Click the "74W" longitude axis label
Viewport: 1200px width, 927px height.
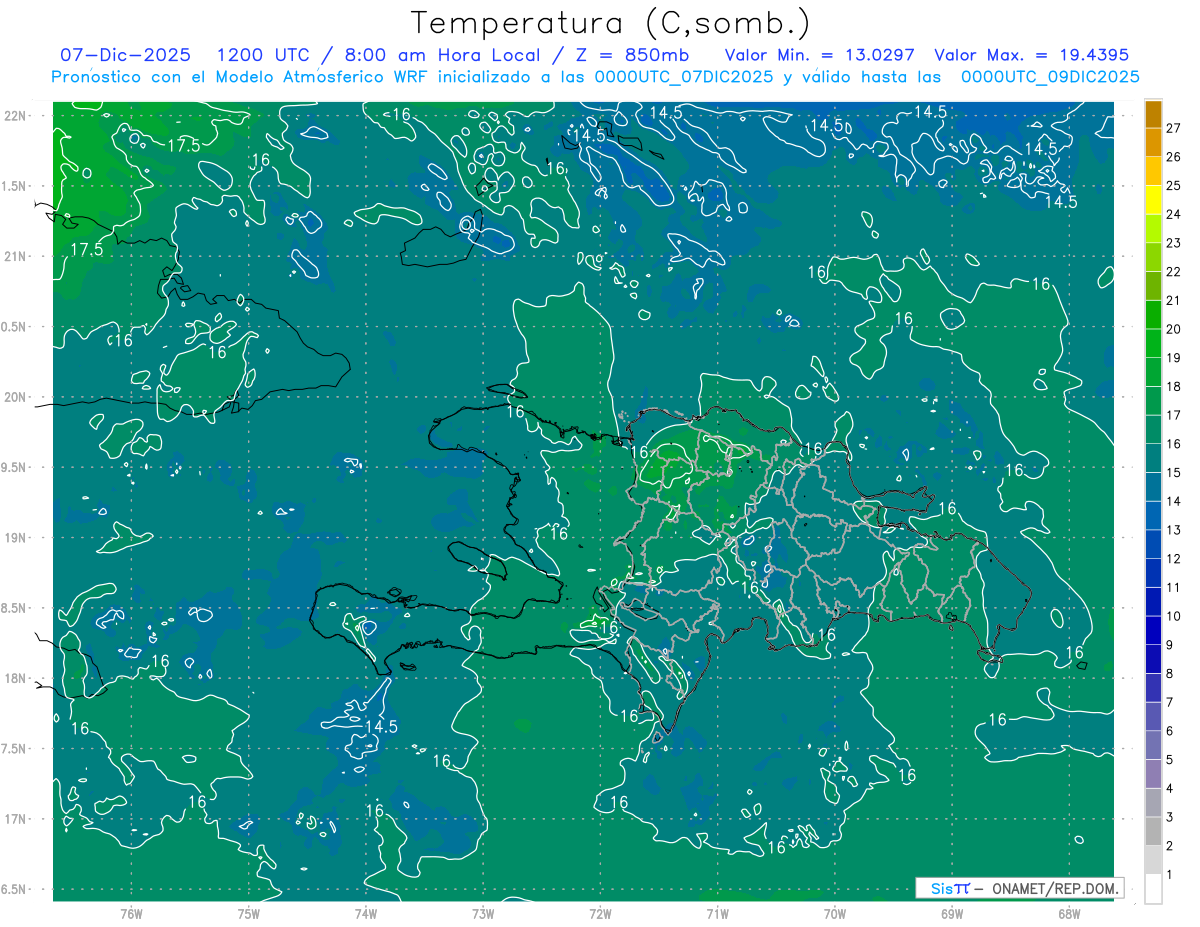366,913
